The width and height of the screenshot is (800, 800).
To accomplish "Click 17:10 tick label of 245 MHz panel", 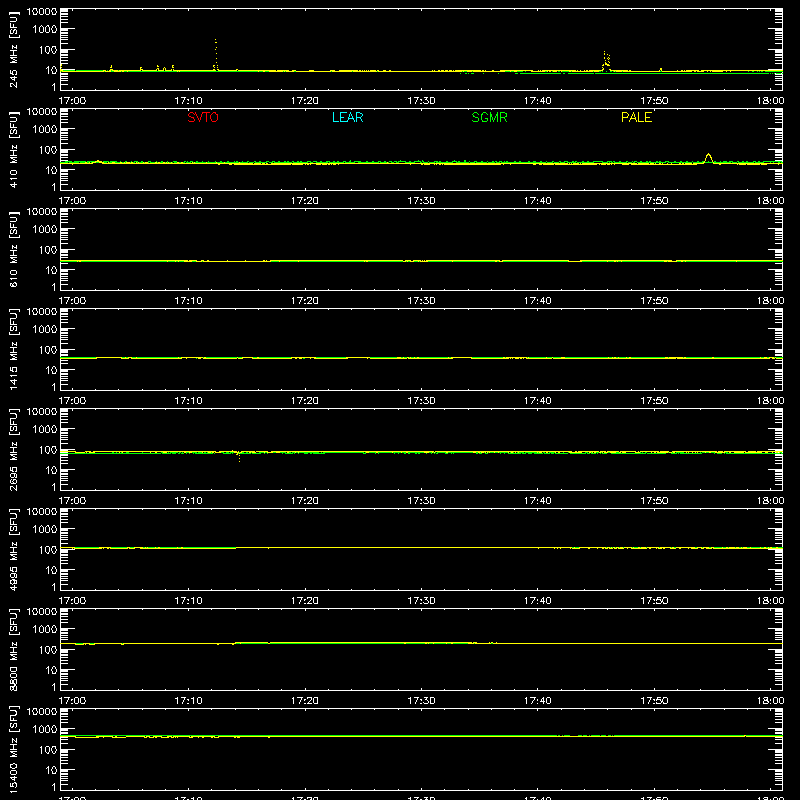I will 188,101.
